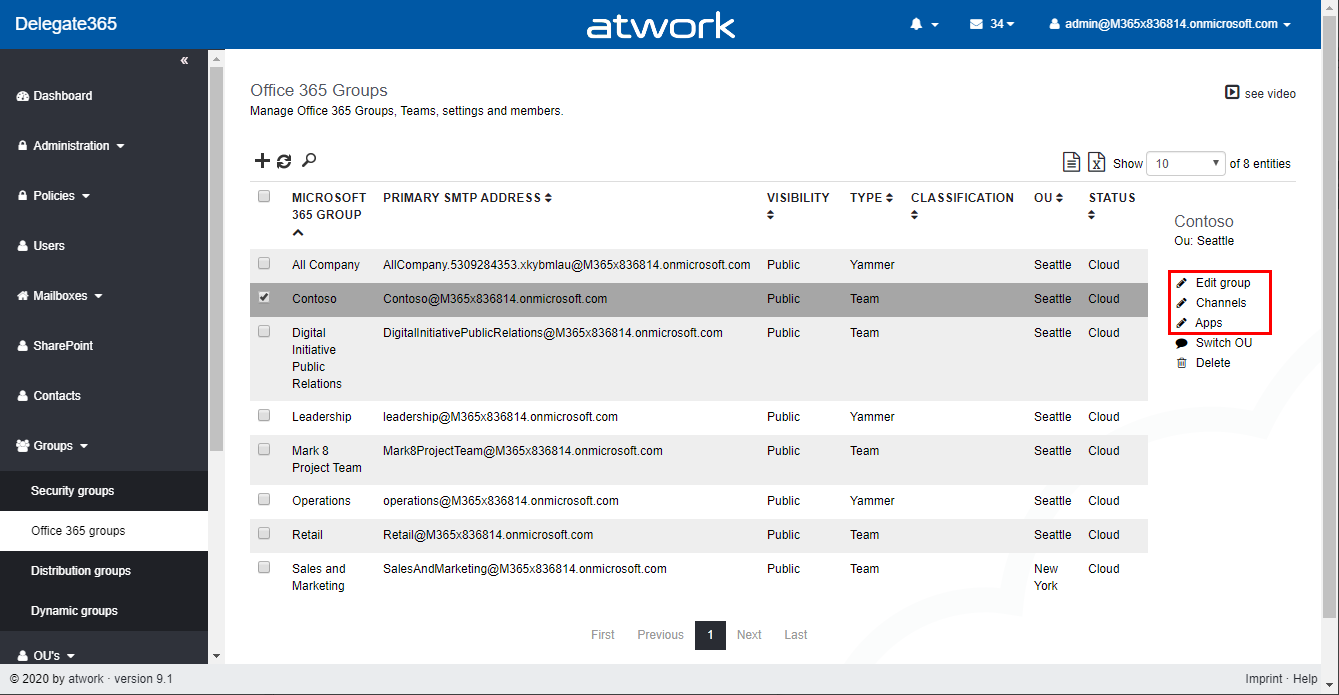Open the Show entries count dropdown
This screenshot has width=1339, height=695.
(1186, 163)
